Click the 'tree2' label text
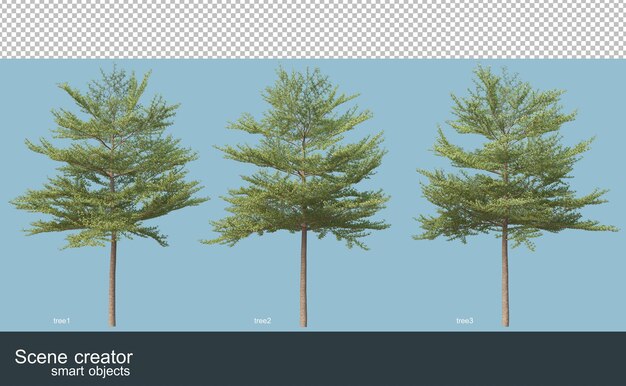 (262, 321)
